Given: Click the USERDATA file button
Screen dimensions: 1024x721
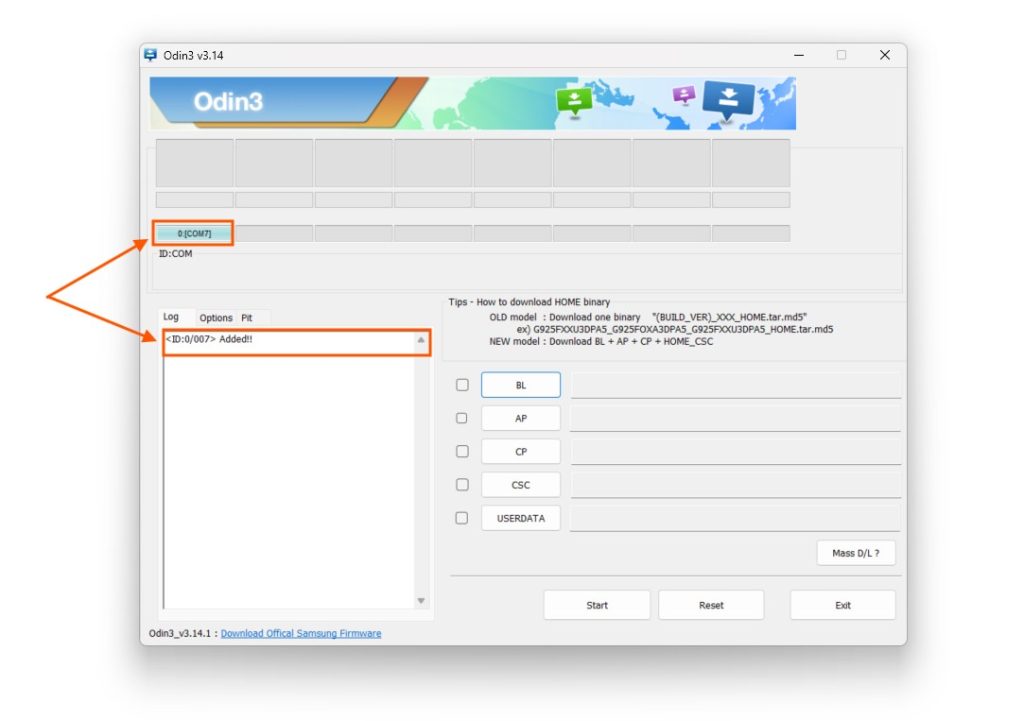Looking at the screenshot, I should [520, 519].
